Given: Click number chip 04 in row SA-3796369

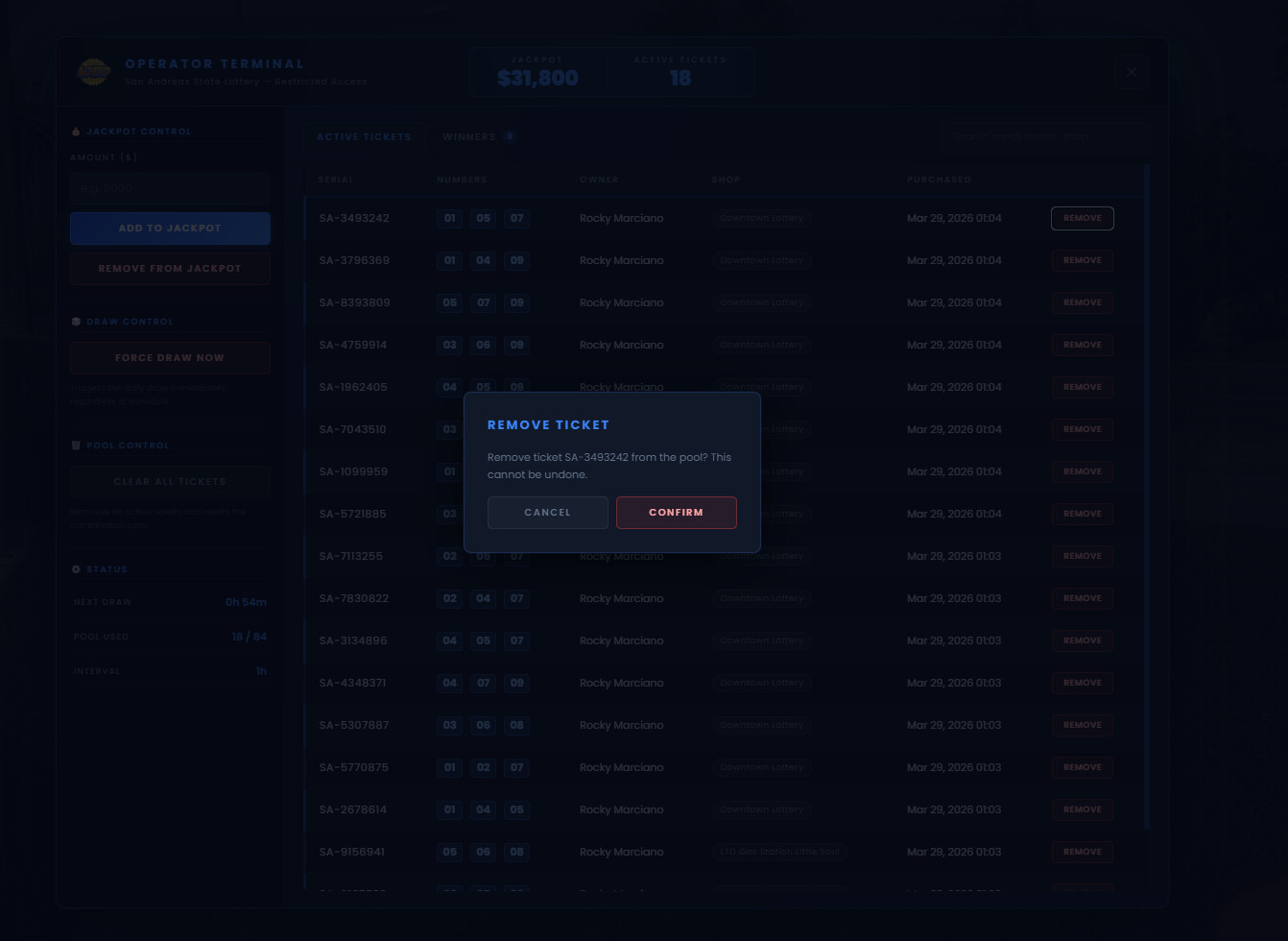Looking at the screenshot, I should click(483, 260).
